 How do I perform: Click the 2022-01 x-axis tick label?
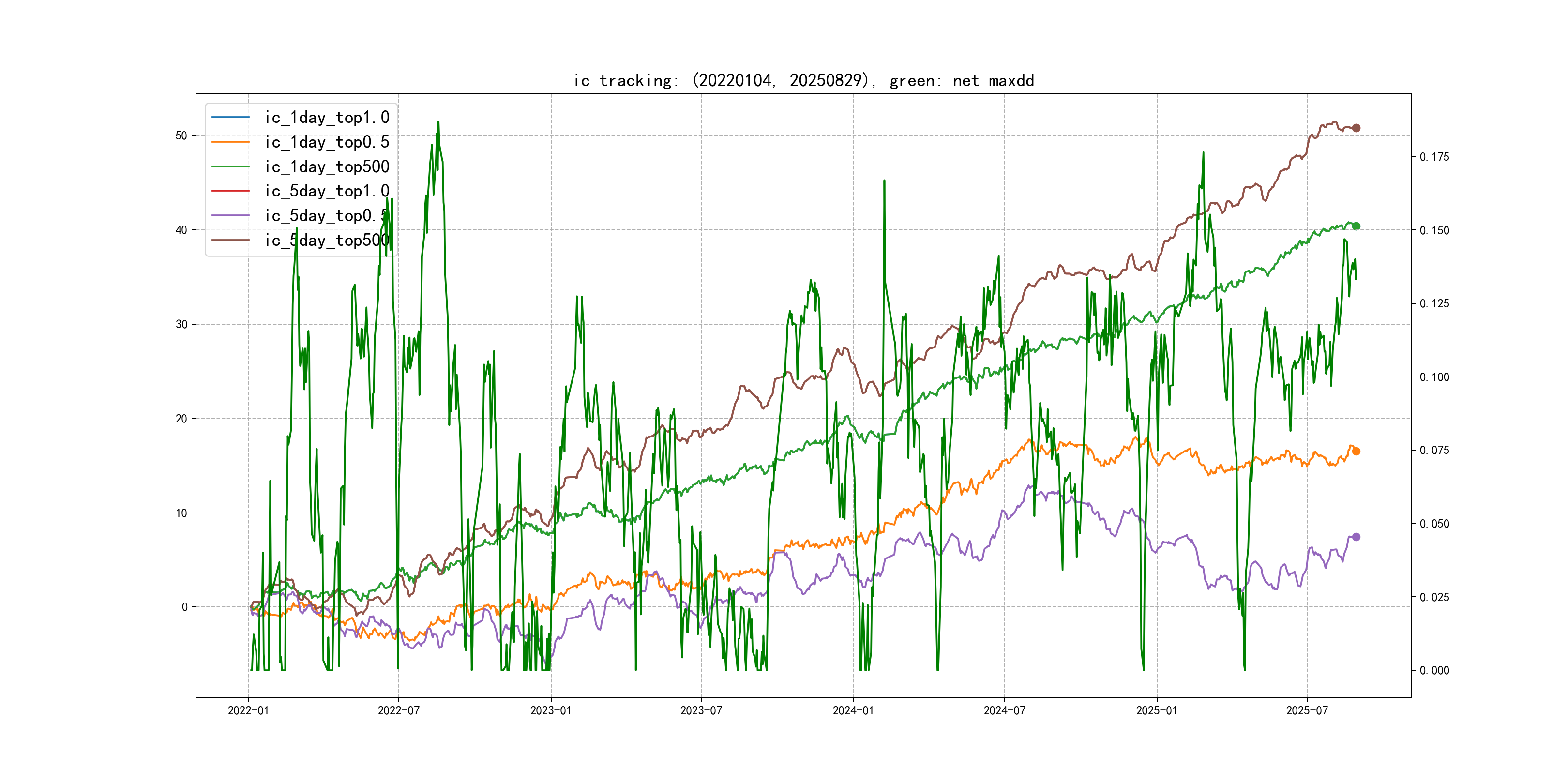click(x=248, y=710)
